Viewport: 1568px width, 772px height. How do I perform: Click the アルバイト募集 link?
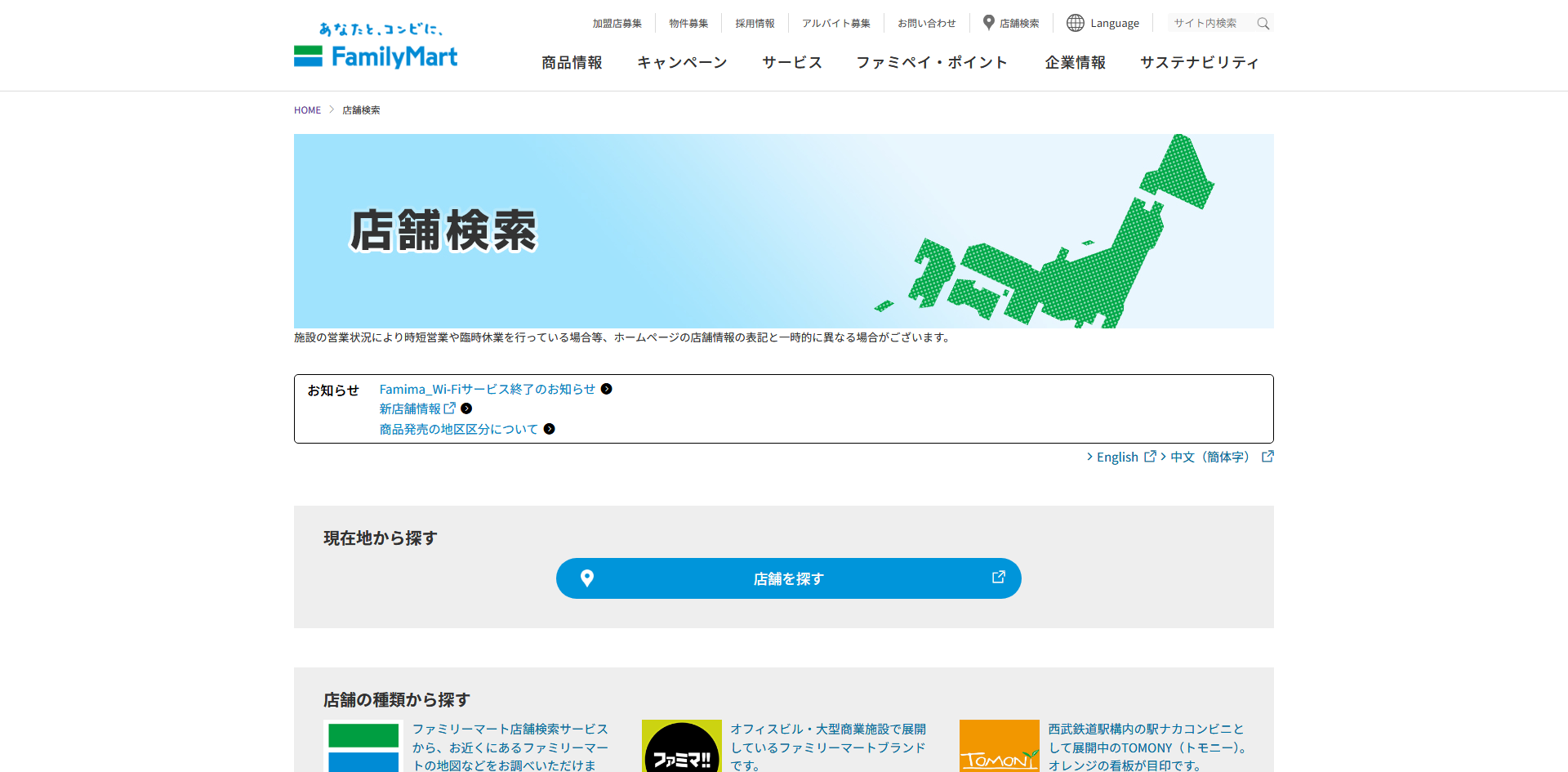836,24
